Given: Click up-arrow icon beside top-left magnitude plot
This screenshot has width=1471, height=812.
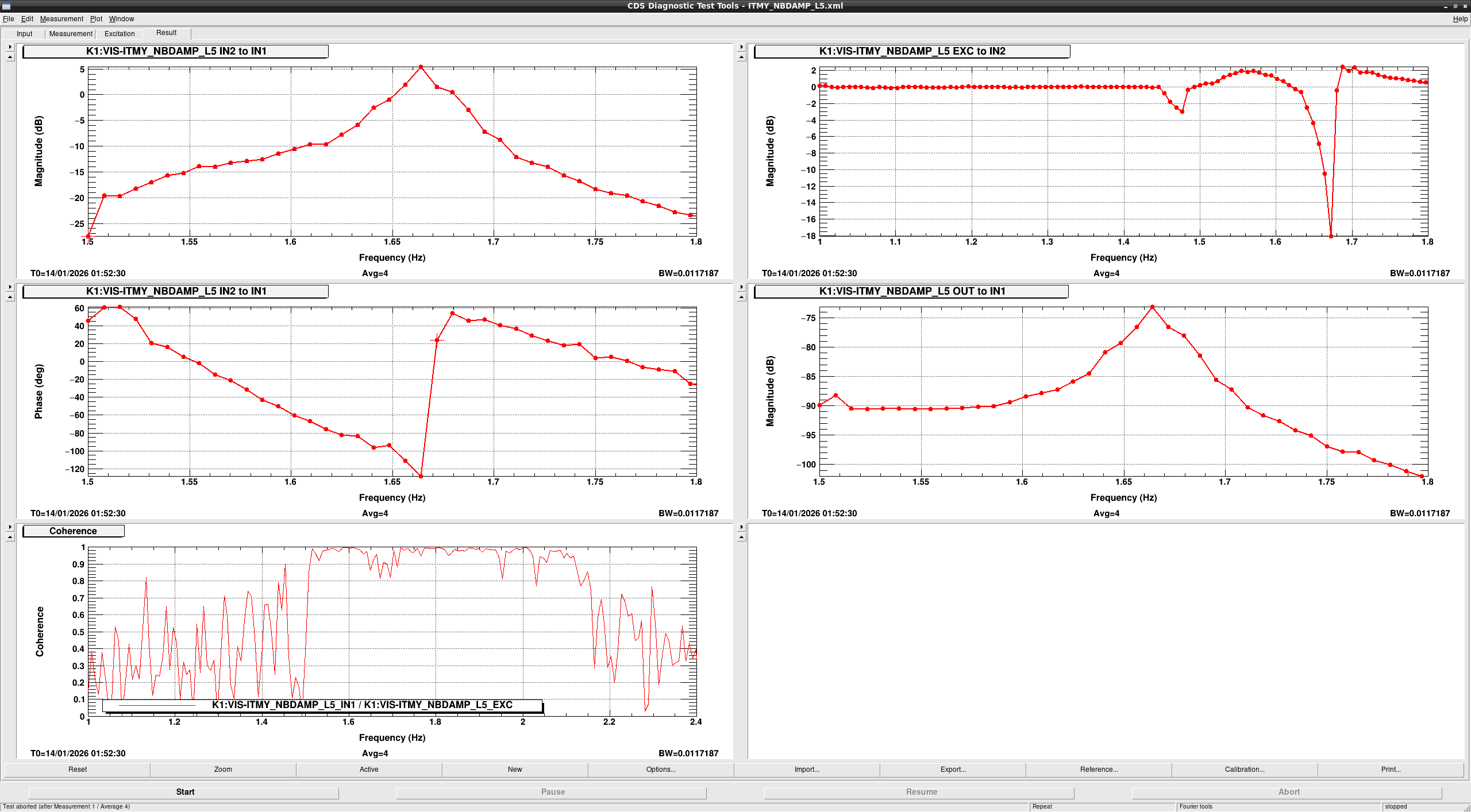Looking at the screenshot, I should point(10,57).
